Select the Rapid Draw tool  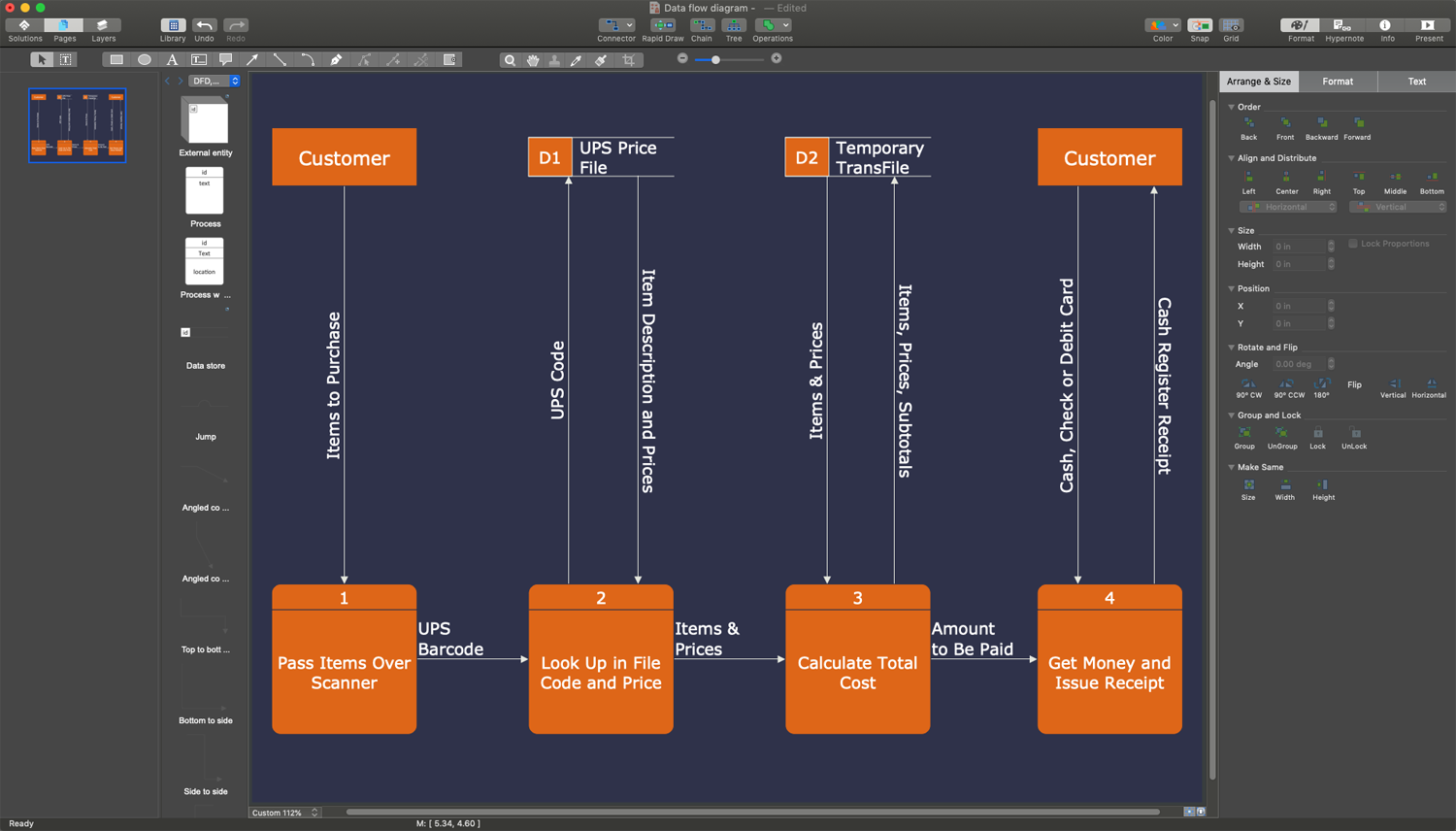663,29
